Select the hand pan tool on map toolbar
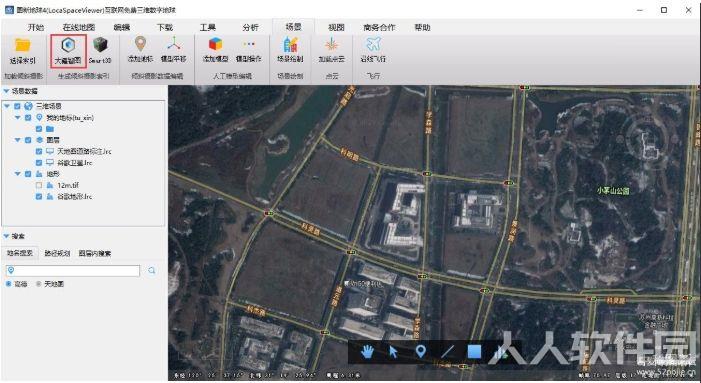Image resolution: width=701 pixels, height=383 pixels. point(367,352)
